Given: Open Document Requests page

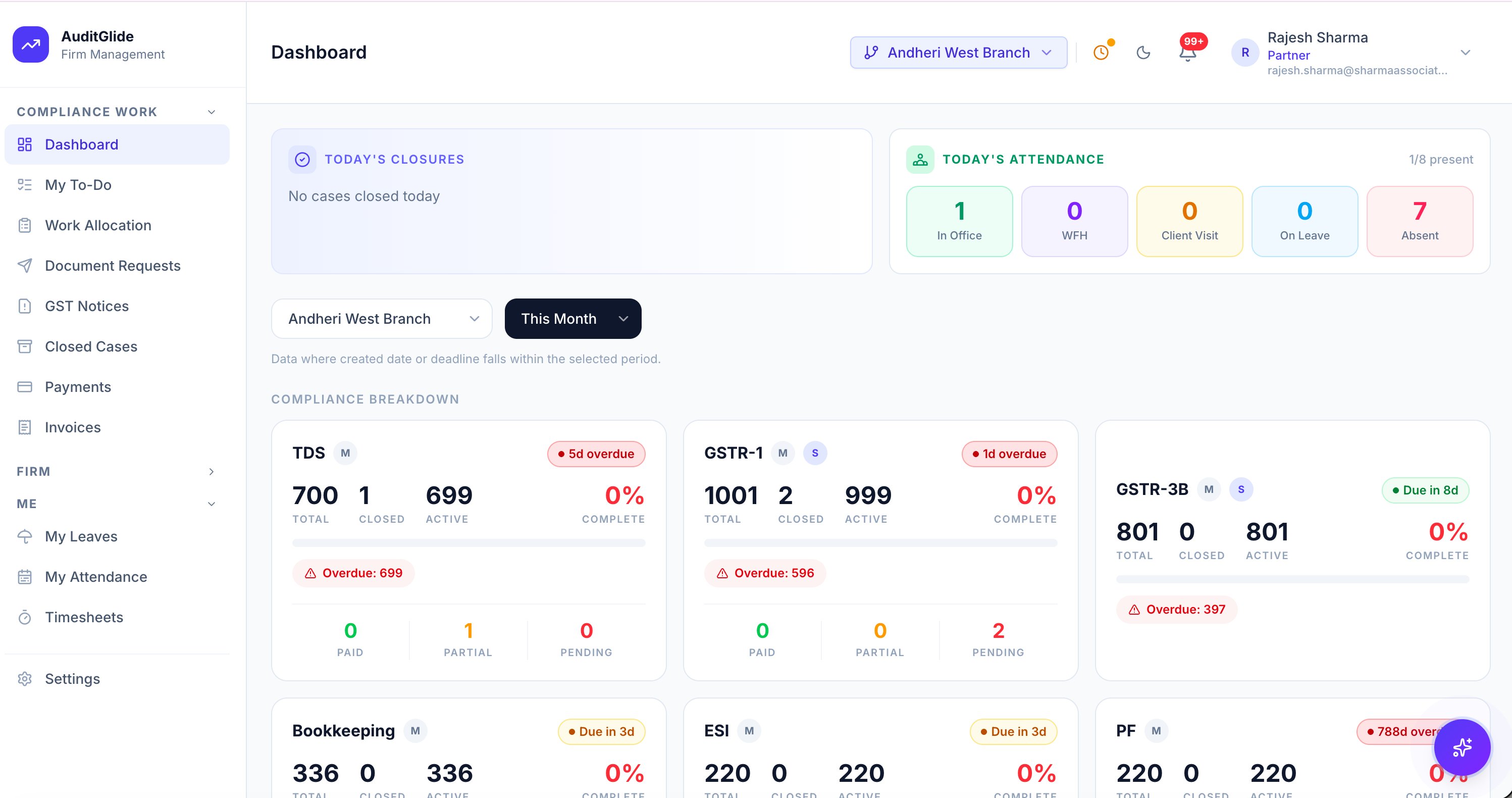Looking at the screenshot, I should (x=118, y=266).
